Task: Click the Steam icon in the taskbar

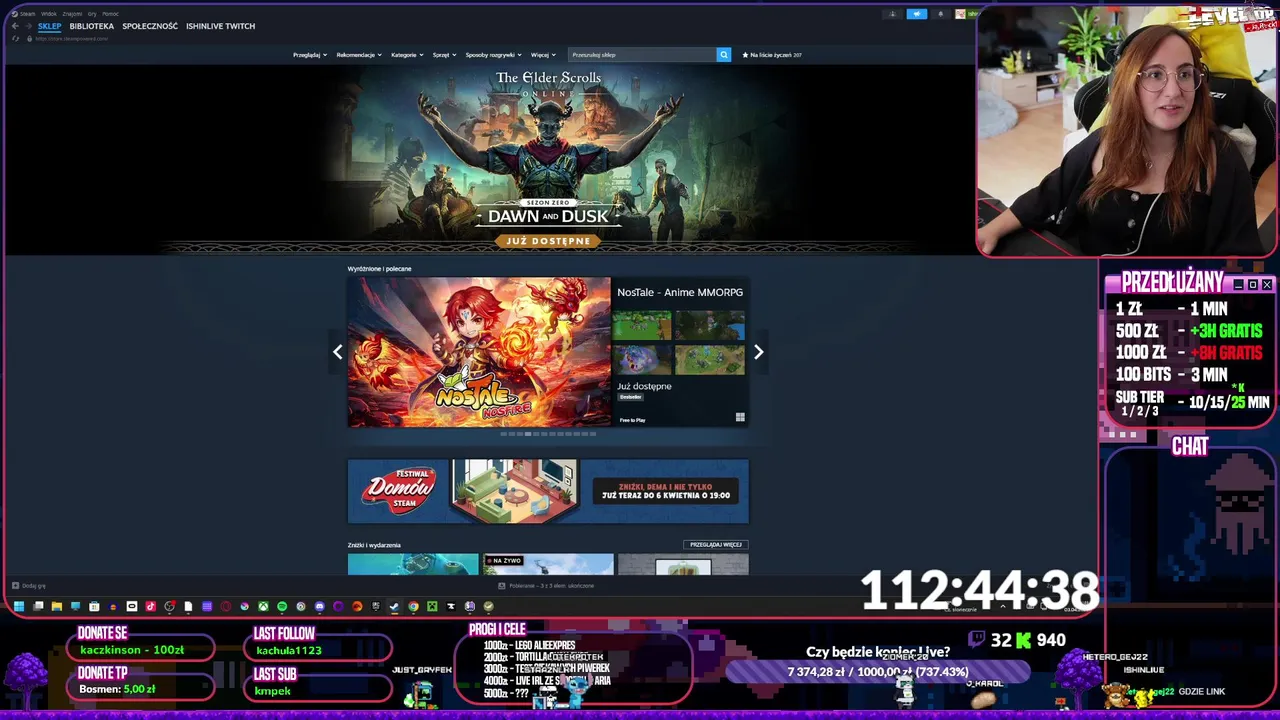Action: point(394,606)
